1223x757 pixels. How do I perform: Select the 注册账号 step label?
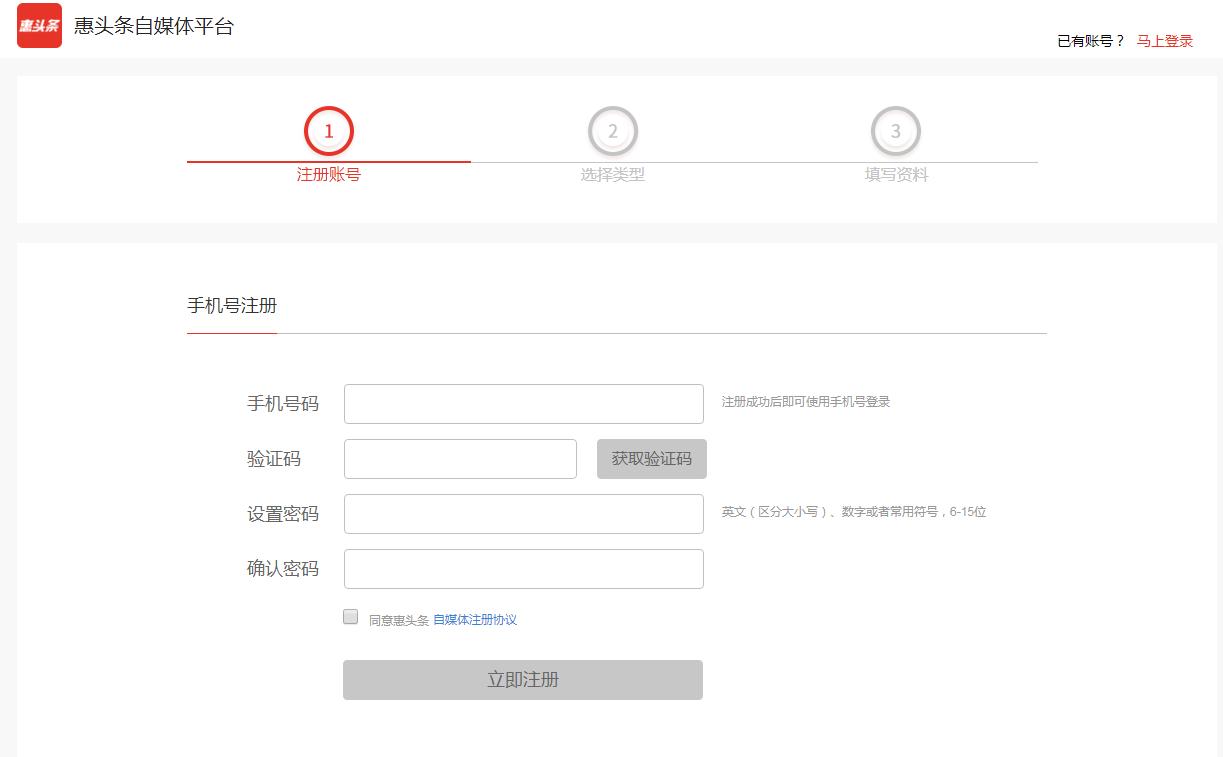[328, 172]
